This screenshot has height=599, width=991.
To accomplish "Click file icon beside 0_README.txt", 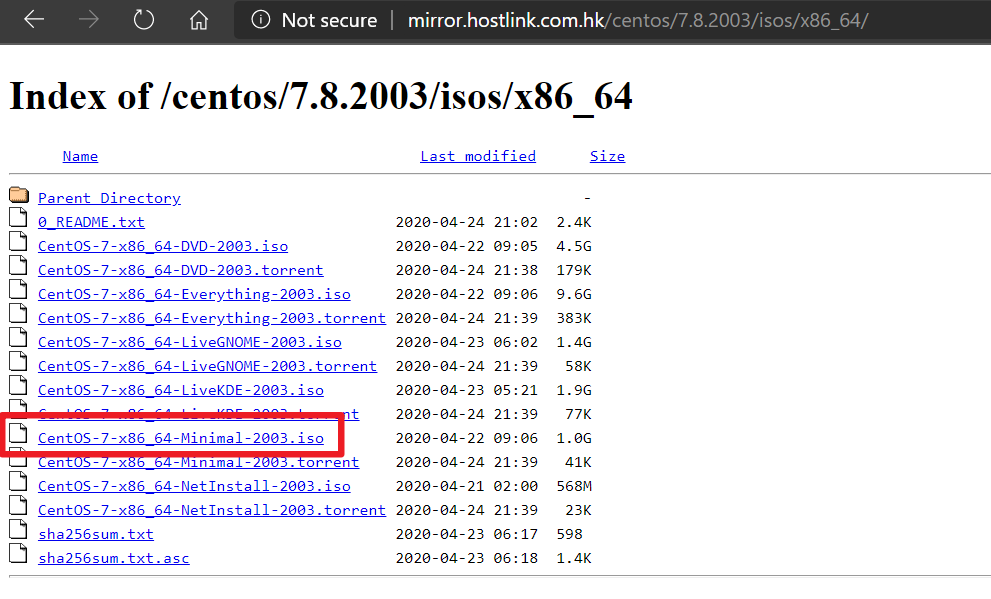I will [x=18, y=217].
